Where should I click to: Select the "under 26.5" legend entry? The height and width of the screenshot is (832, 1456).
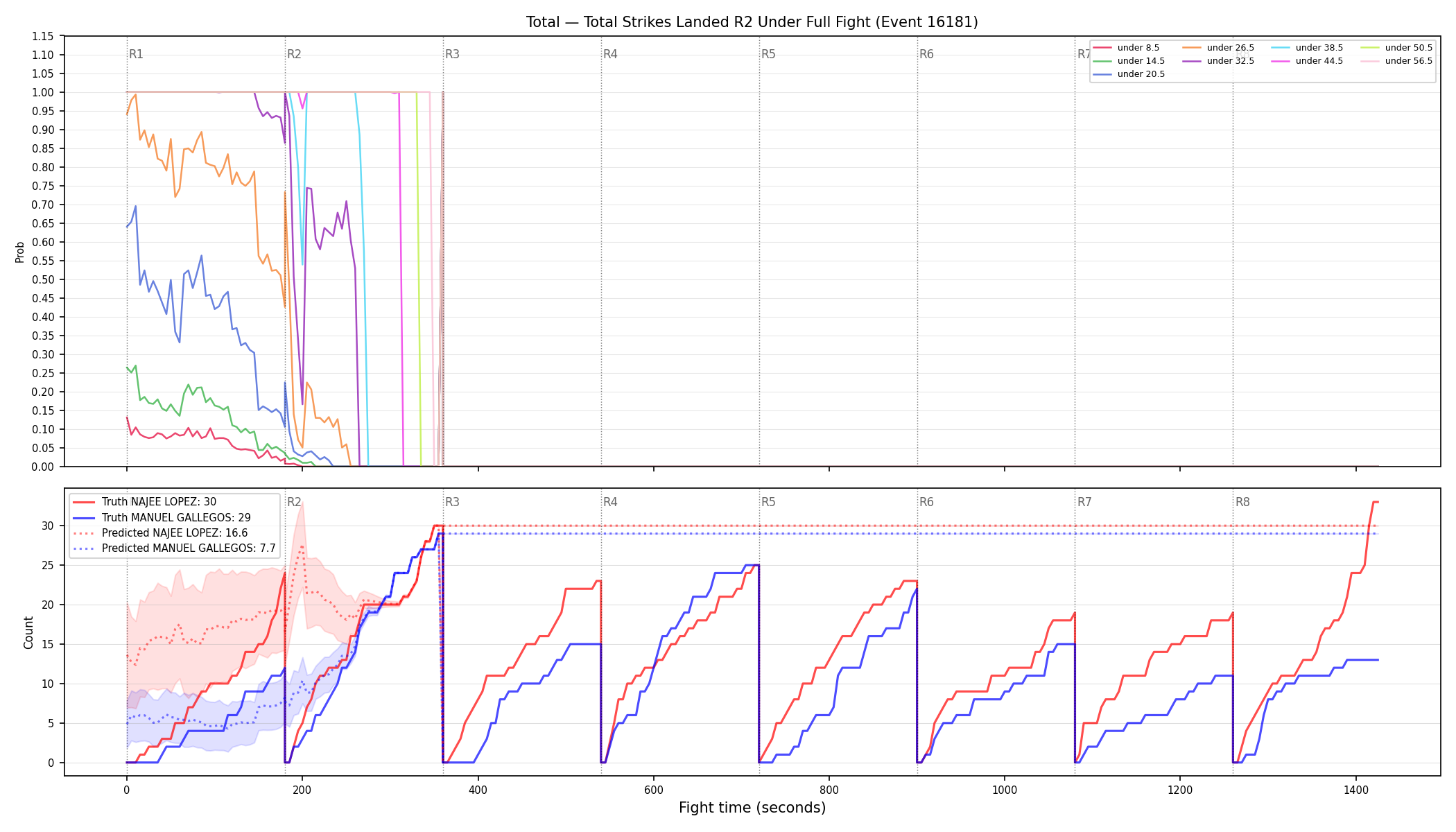click(1218, 48)
